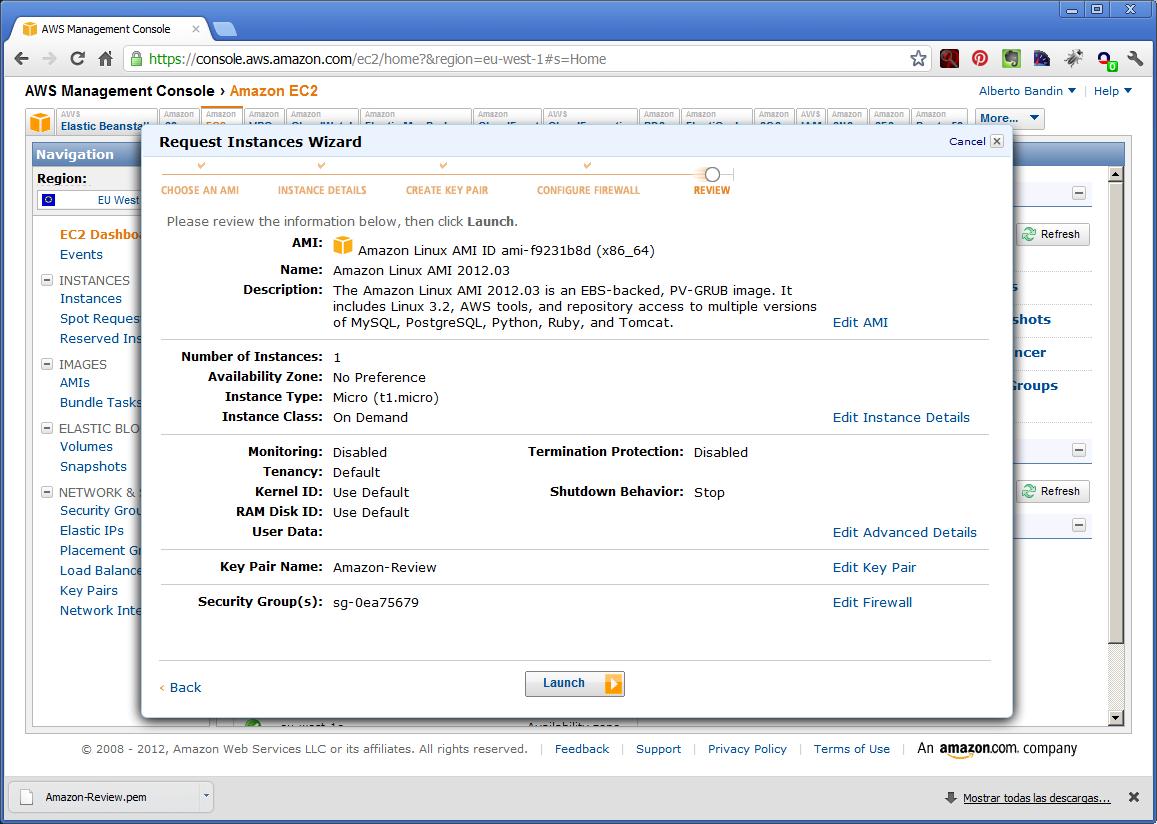Collapse the NETWORK & SECURITY section
This screenshot has width=1157, height=824.
coord(46,492)
